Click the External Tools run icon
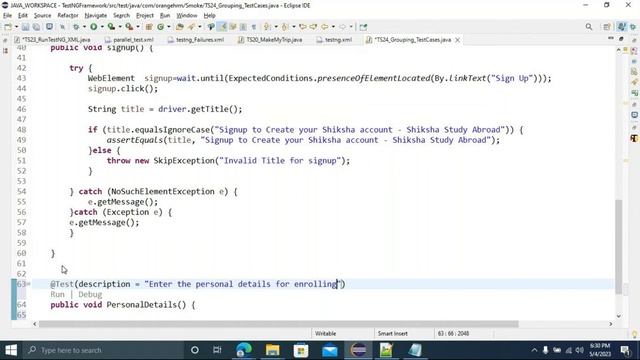The height and width of the screenshot is (360, 640). pyautogui.click(x=129, y=27)
